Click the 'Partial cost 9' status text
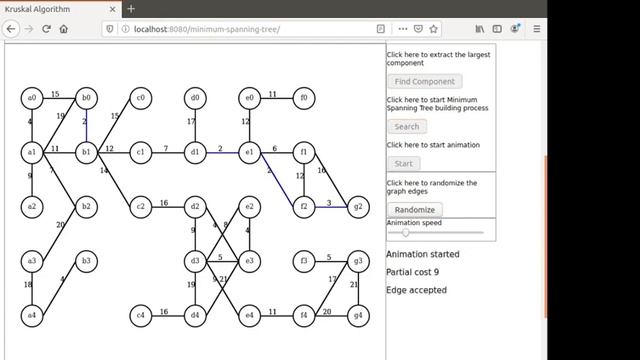Viewport: 640px width, 360px height. click(x=412, y=272)
